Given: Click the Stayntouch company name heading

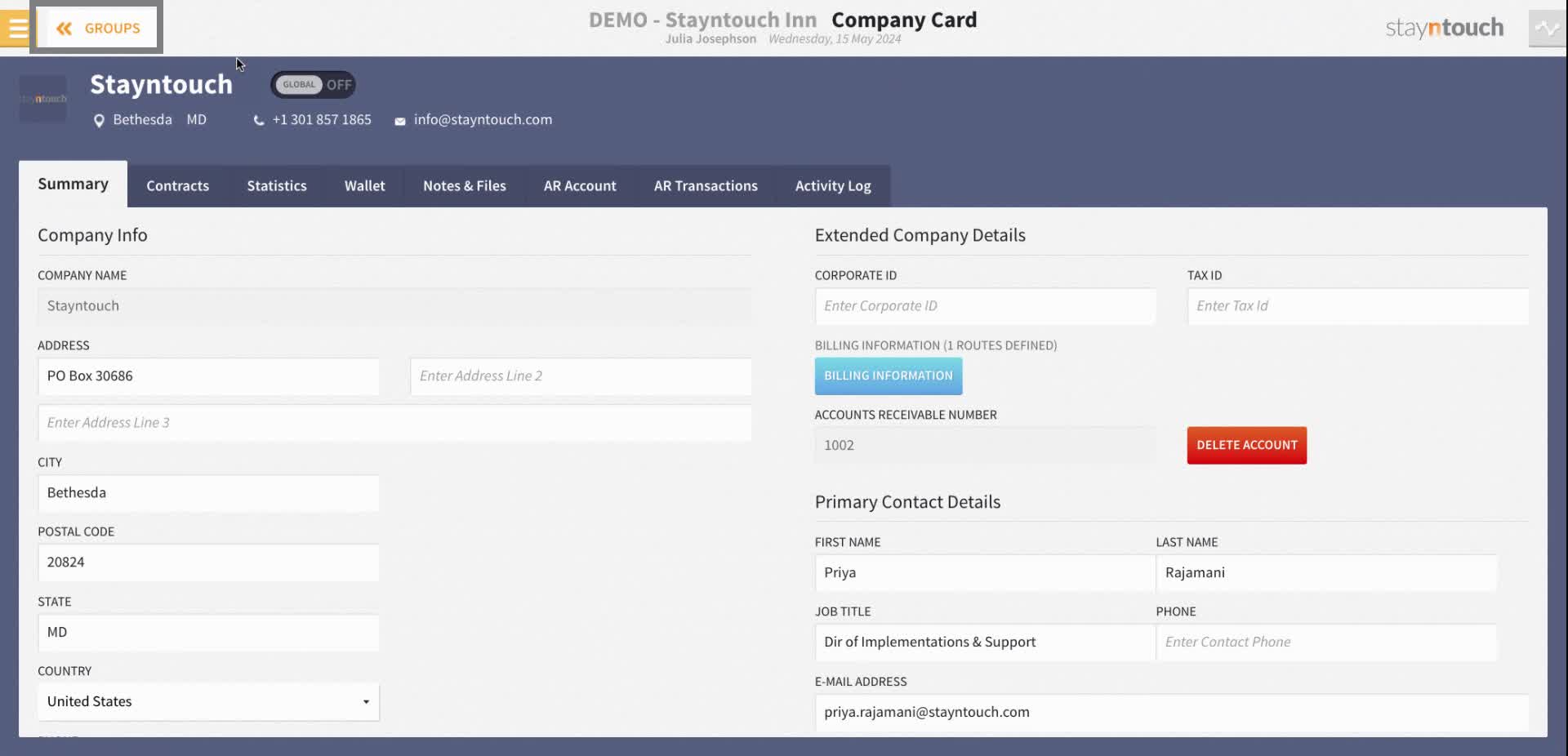Looking at the screenshot, I should [x=161, y=84].
